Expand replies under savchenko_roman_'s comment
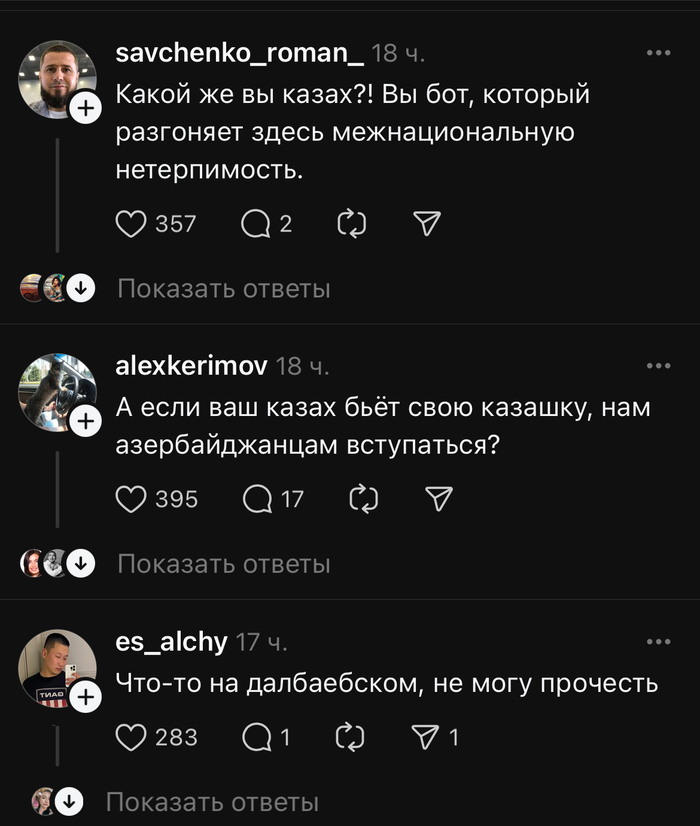 click(223, 289)
